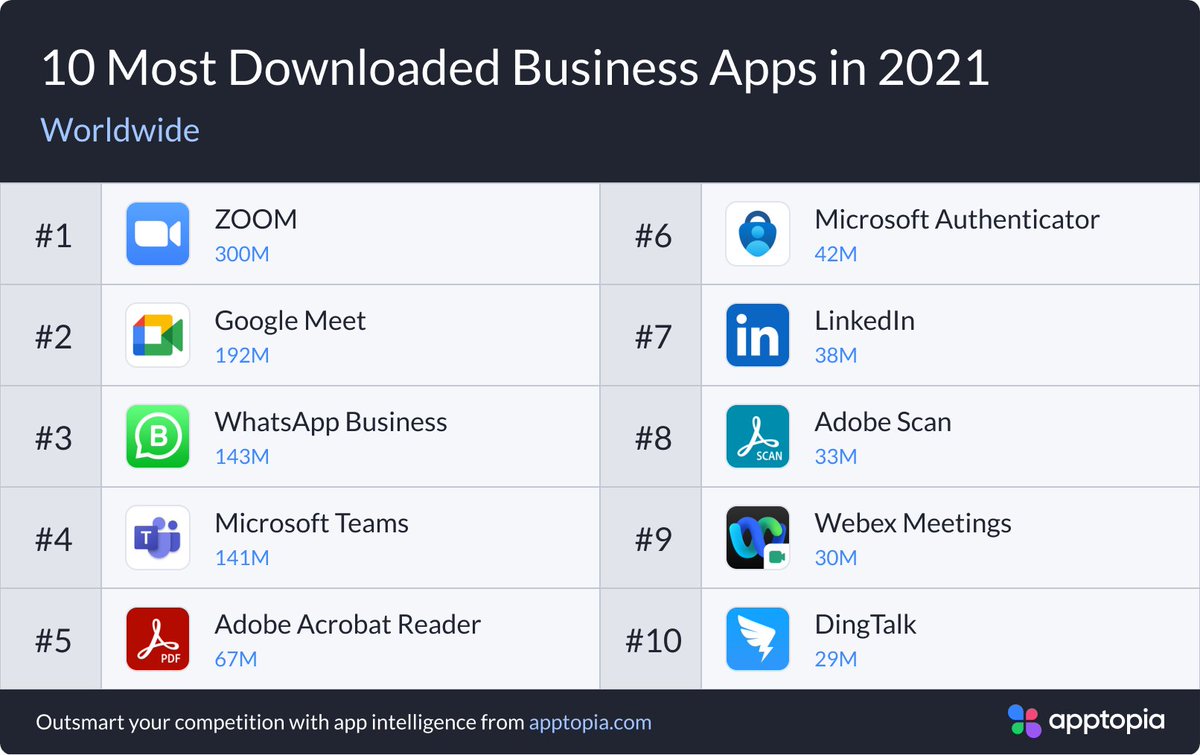The image size is (1200, 755).
Task: Click the 29M download count
Action: [x=836, y=659]
